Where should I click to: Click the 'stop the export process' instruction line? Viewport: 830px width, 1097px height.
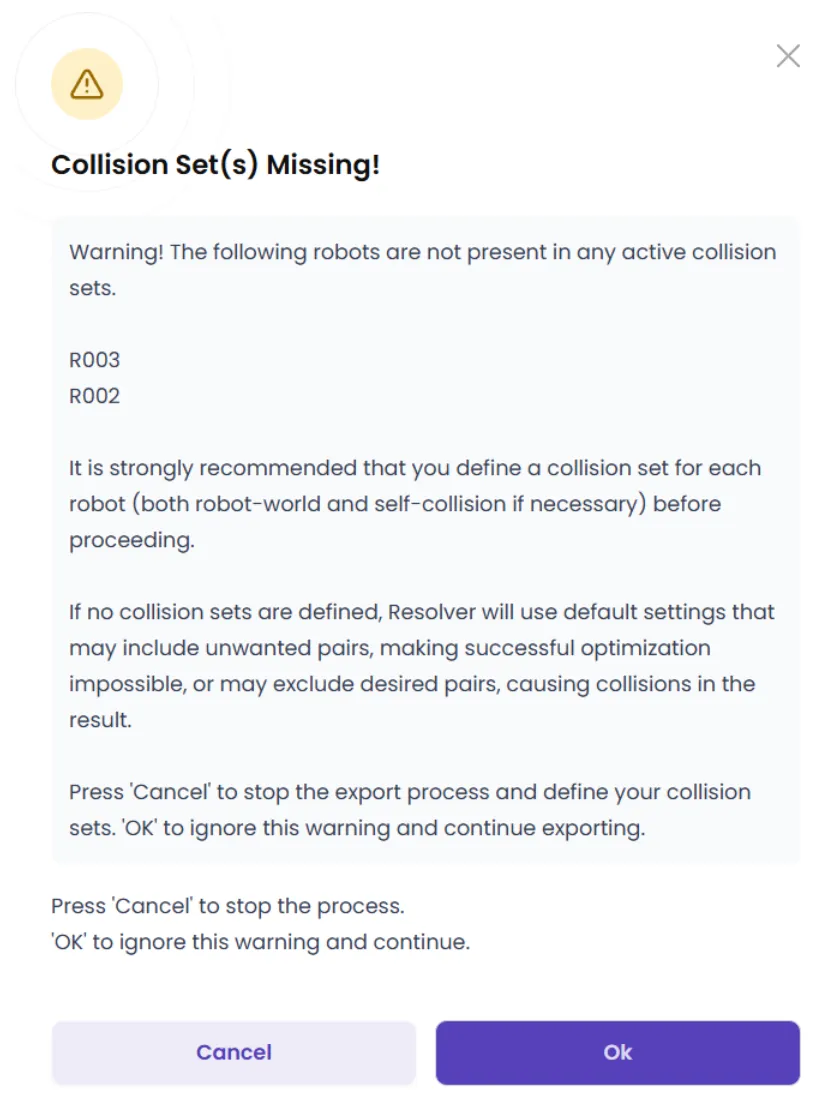pos(409,792)
